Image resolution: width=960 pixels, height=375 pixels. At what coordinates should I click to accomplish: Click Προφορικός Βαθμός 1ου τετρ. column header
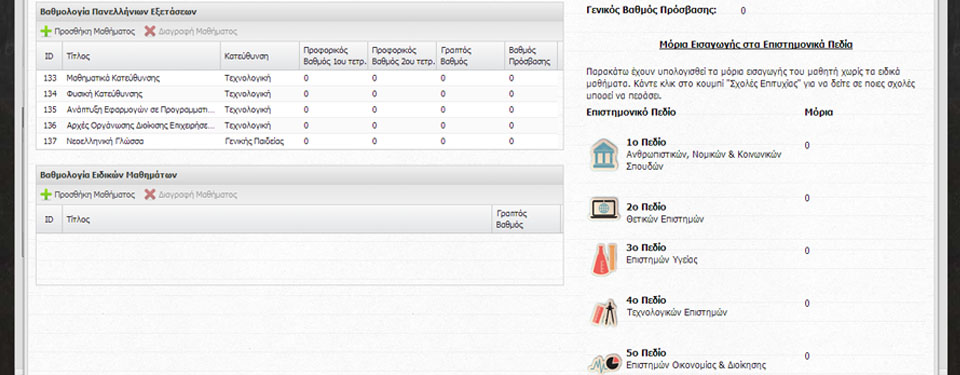tap(334, 56)
